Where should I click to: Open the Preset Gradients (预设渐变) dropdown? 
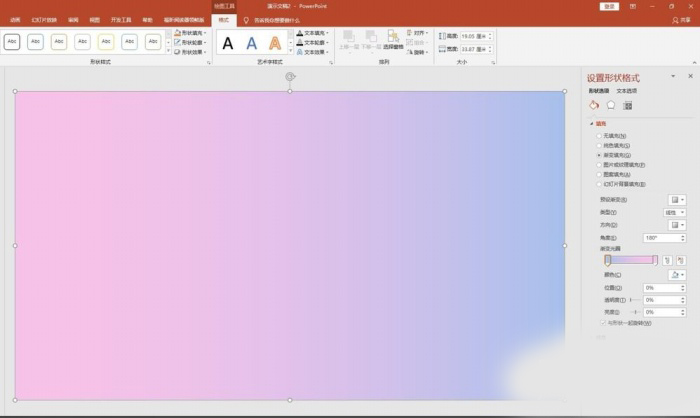coord(677,200)
